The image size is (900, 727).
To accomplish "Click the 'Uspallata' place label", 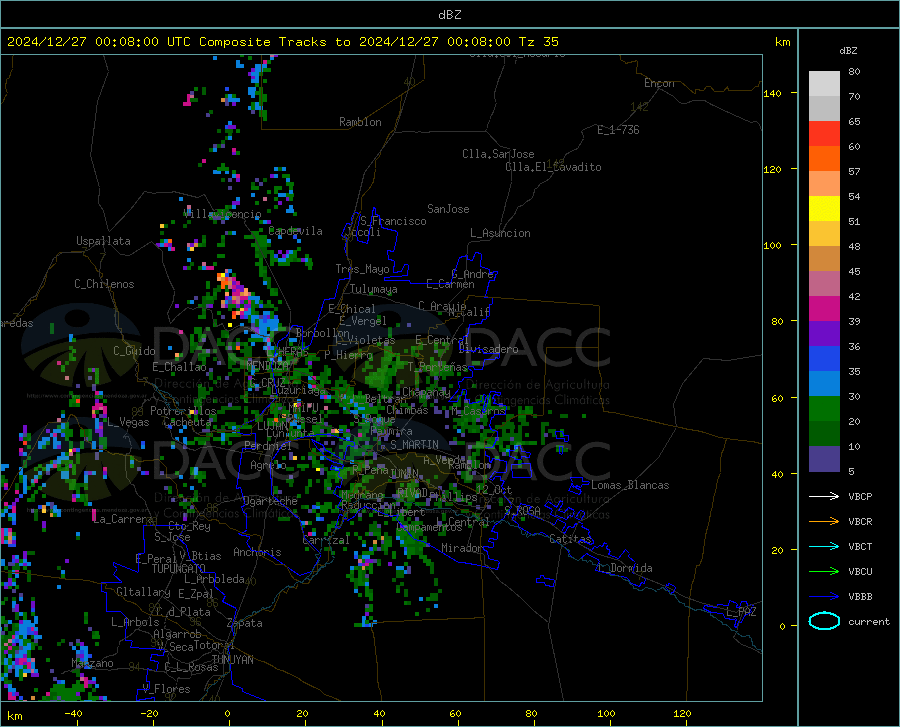I will [x=103, y=241].
